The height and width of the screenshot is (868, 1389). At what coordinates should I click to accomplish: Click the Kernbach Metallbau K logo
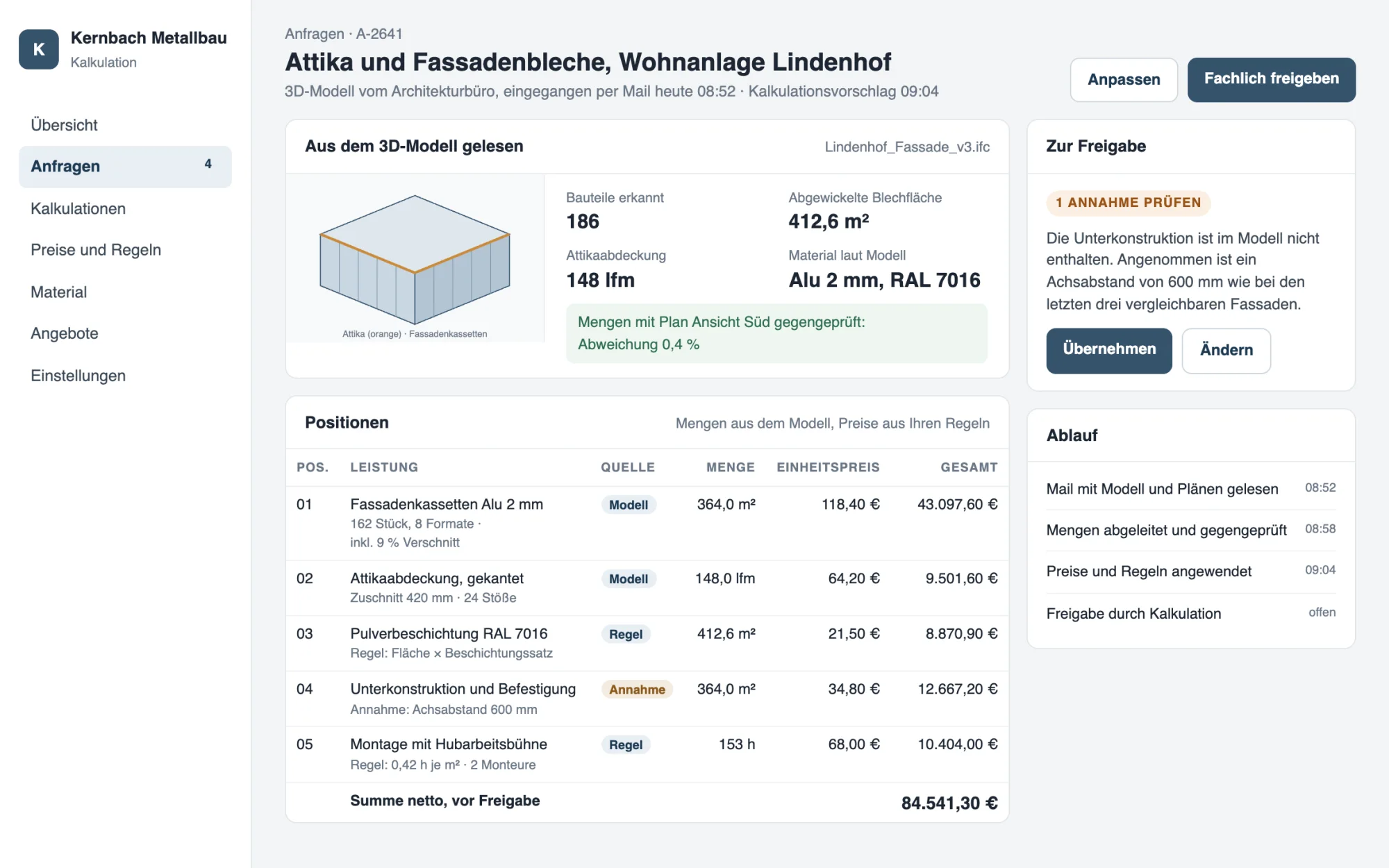[x=39, y=49]
